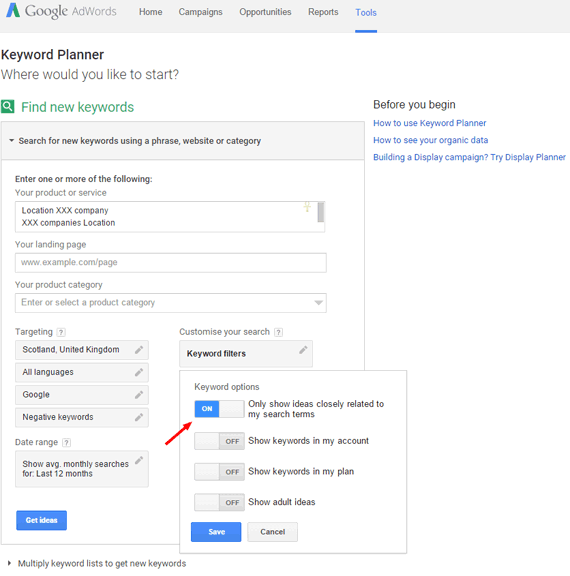
Task: Open the Targeting help question mark
Action: tap(61, 332)
